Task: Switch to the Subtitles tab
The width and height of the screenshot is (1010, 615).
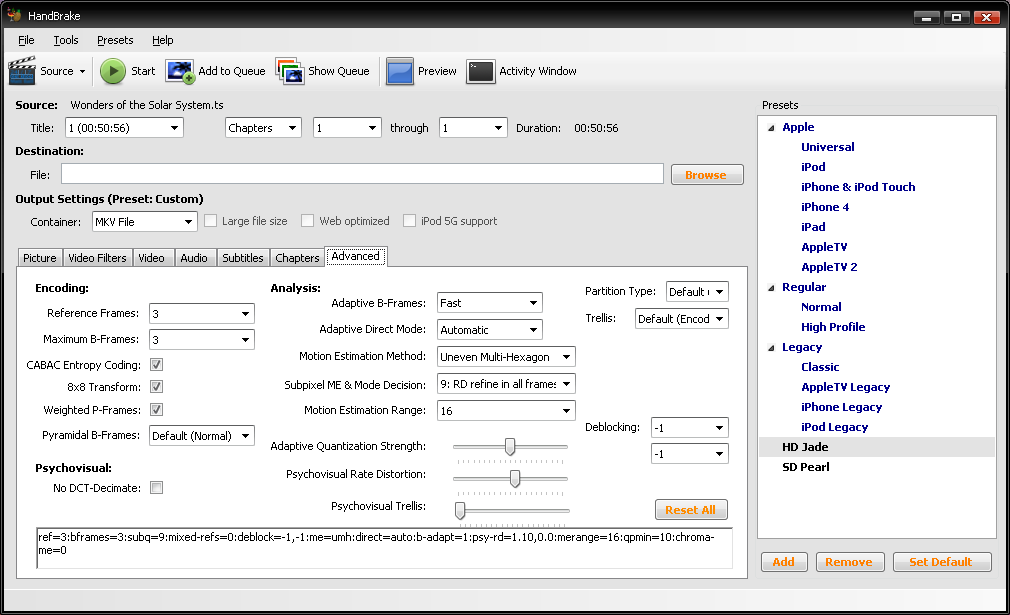Action: coord(243,258)
